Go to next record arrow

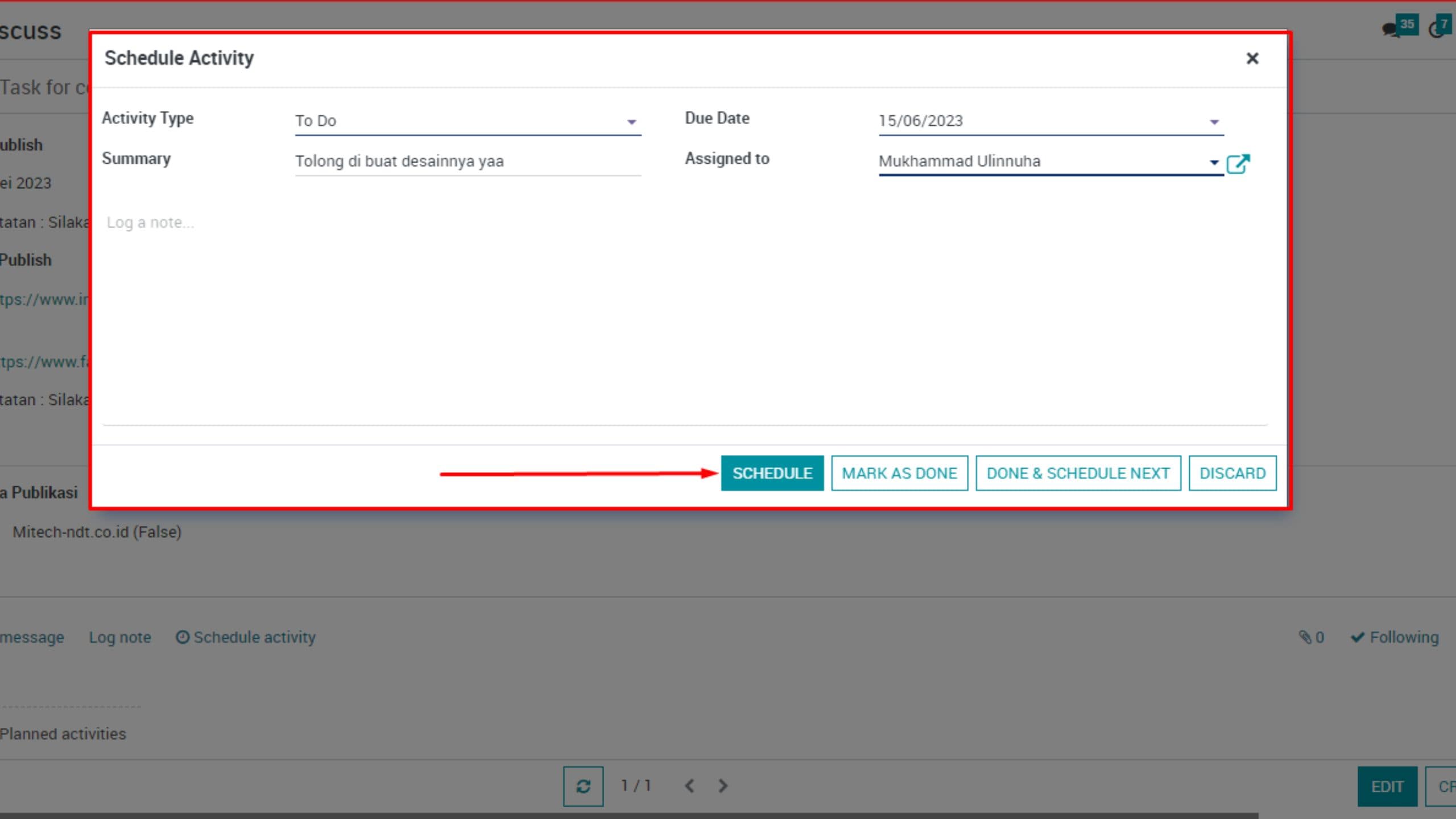pyautogui.click(x=723, y=786)
